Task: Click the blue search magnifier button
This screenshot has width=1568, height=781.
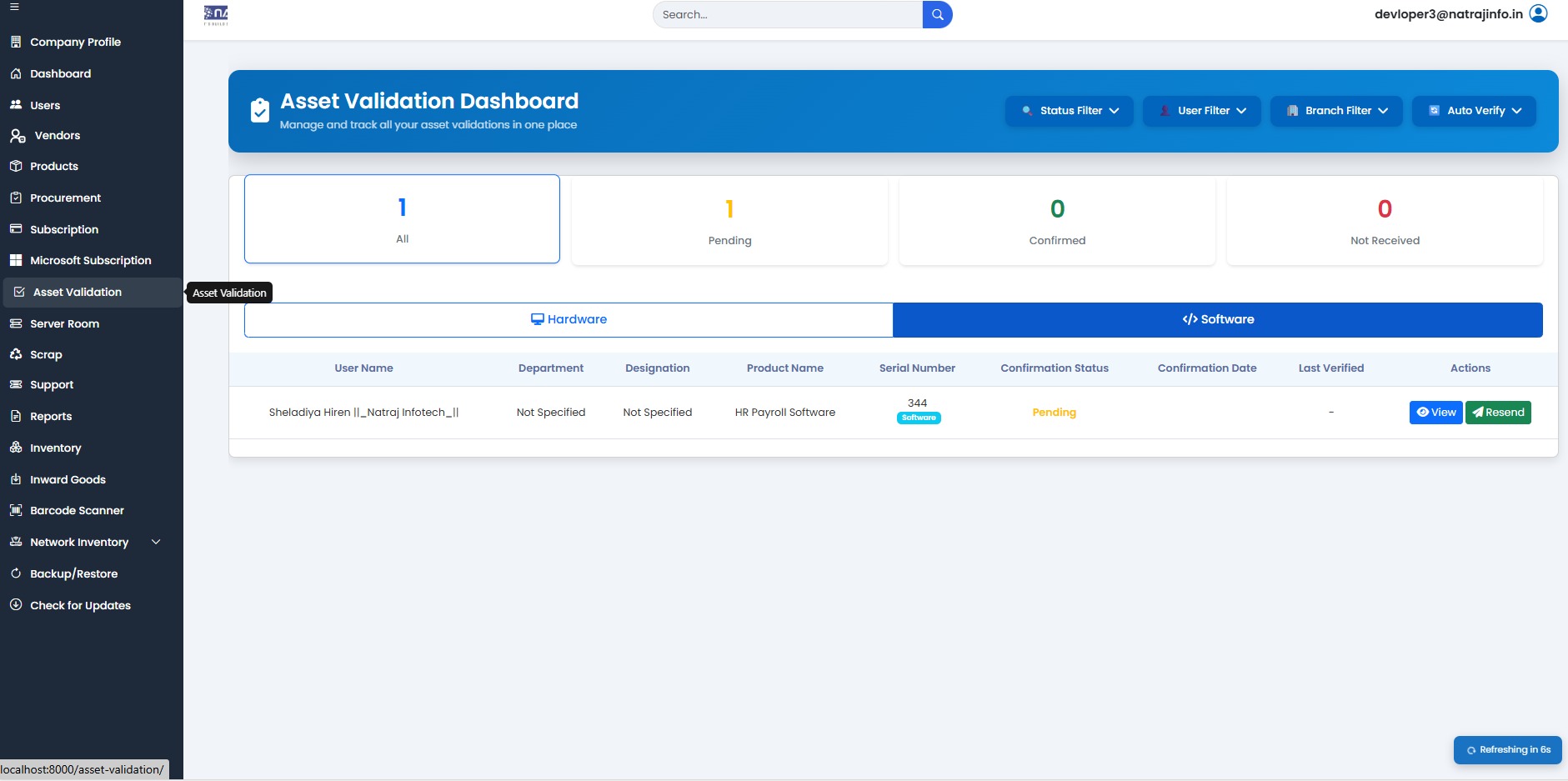Action: pos(937,14)
